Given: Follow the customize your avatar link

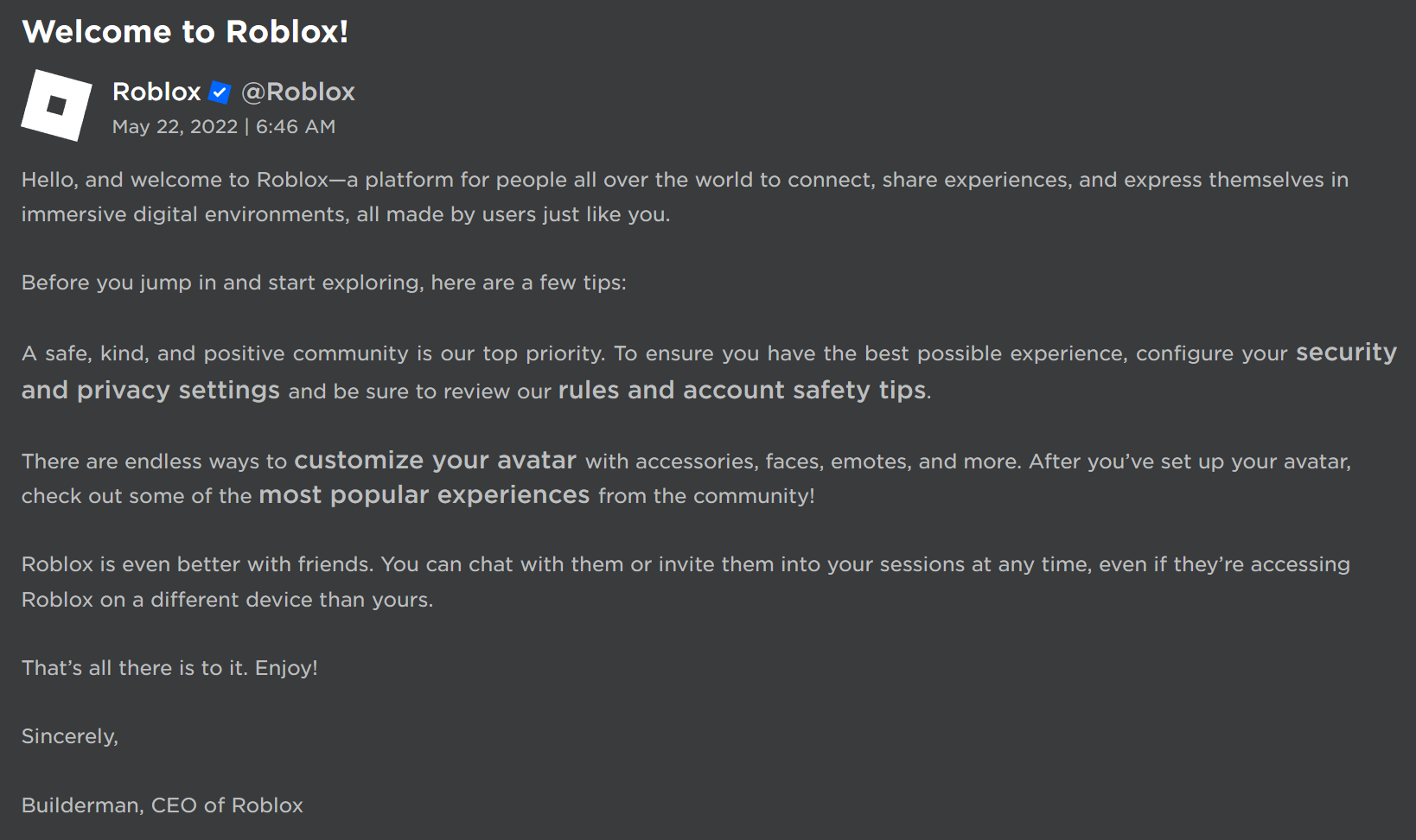Looking at the screenshot, I should click(x=435, y=460).
